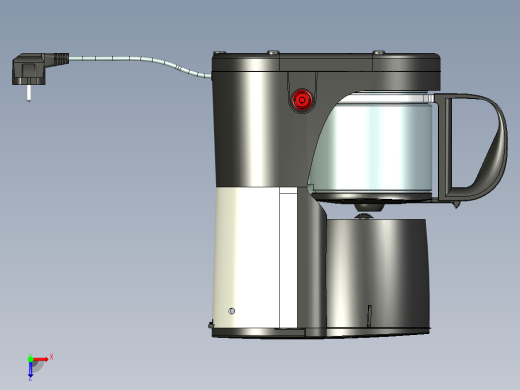Select the power cord cable
Viewport: 520px width, 390px height.
click(140, 64)
